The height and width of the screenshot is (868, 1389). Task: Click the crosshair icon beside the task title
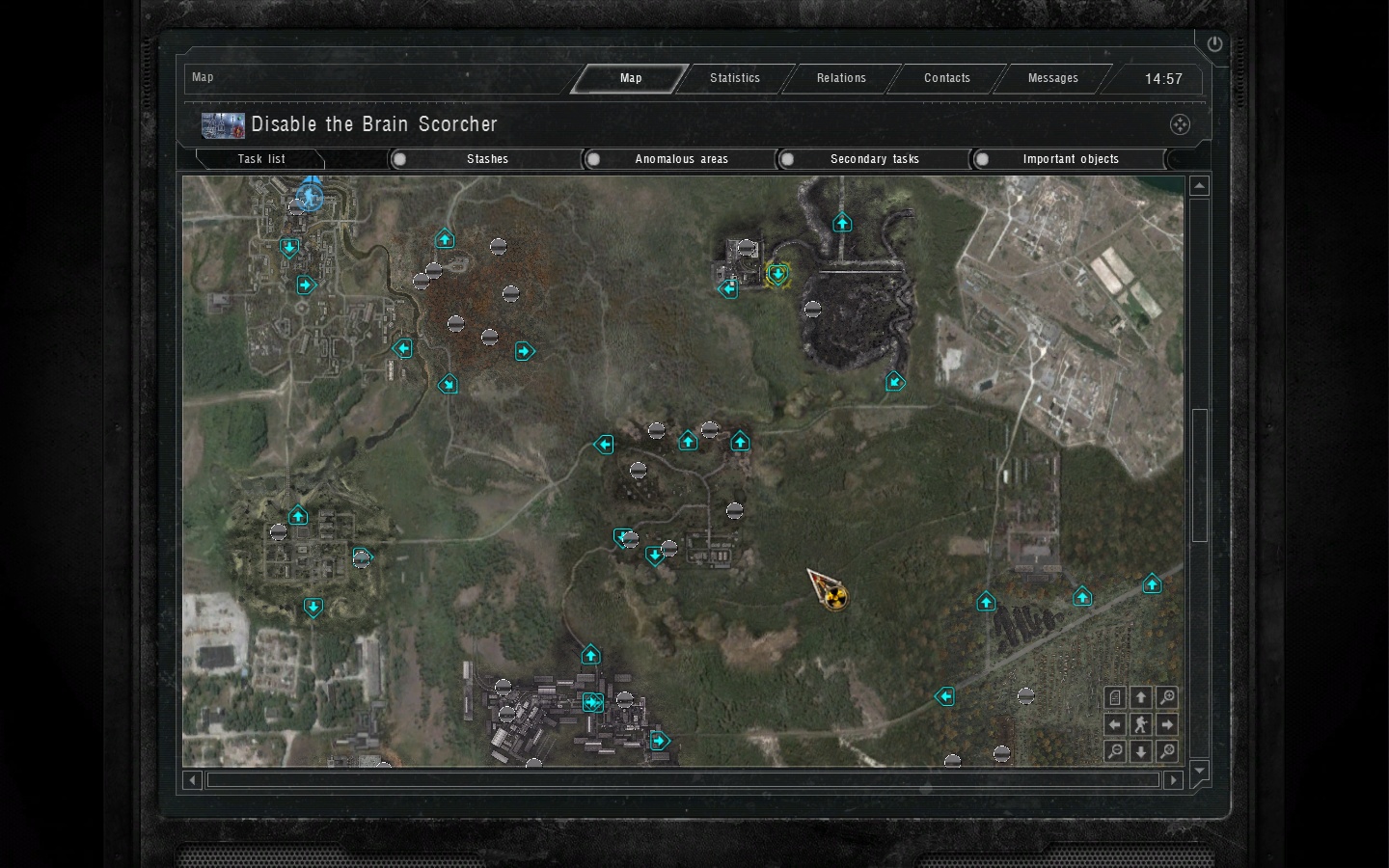(x=1180, y=124)
